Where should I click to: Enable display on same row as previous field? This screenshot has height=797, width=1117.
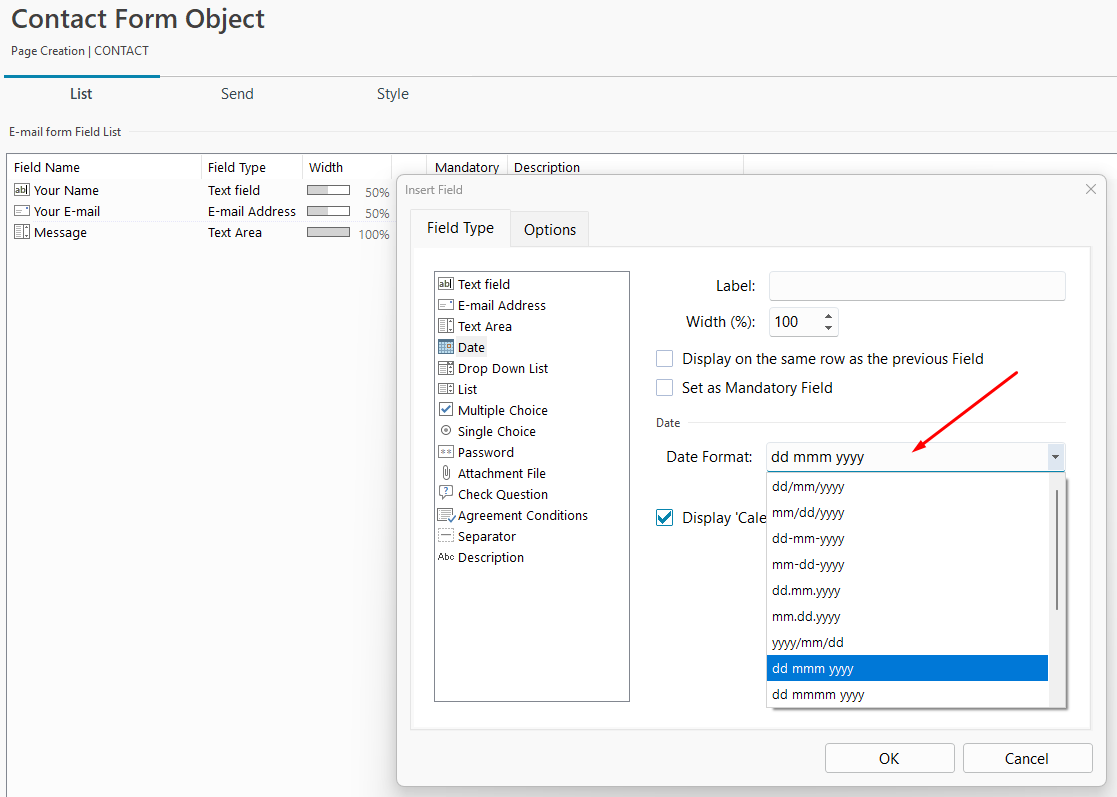(665, 358)
